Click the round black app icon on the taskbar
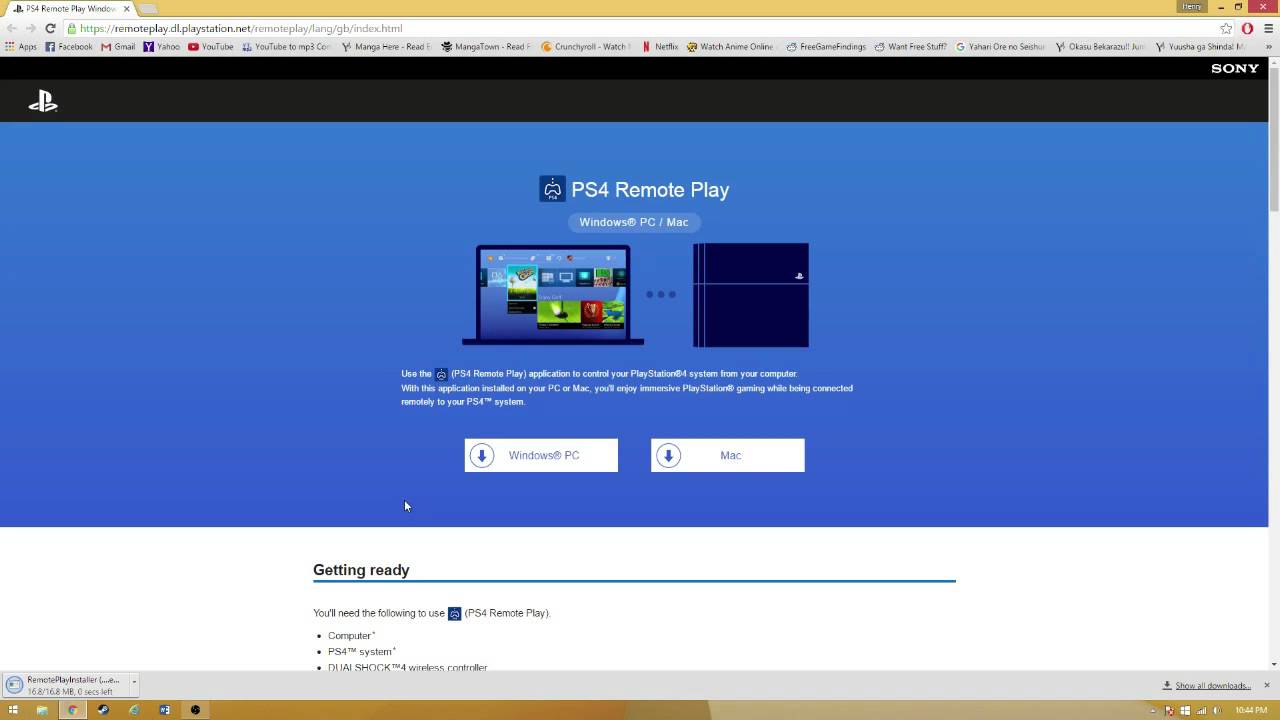This screenshot has width=1280, height=720. 195,710
